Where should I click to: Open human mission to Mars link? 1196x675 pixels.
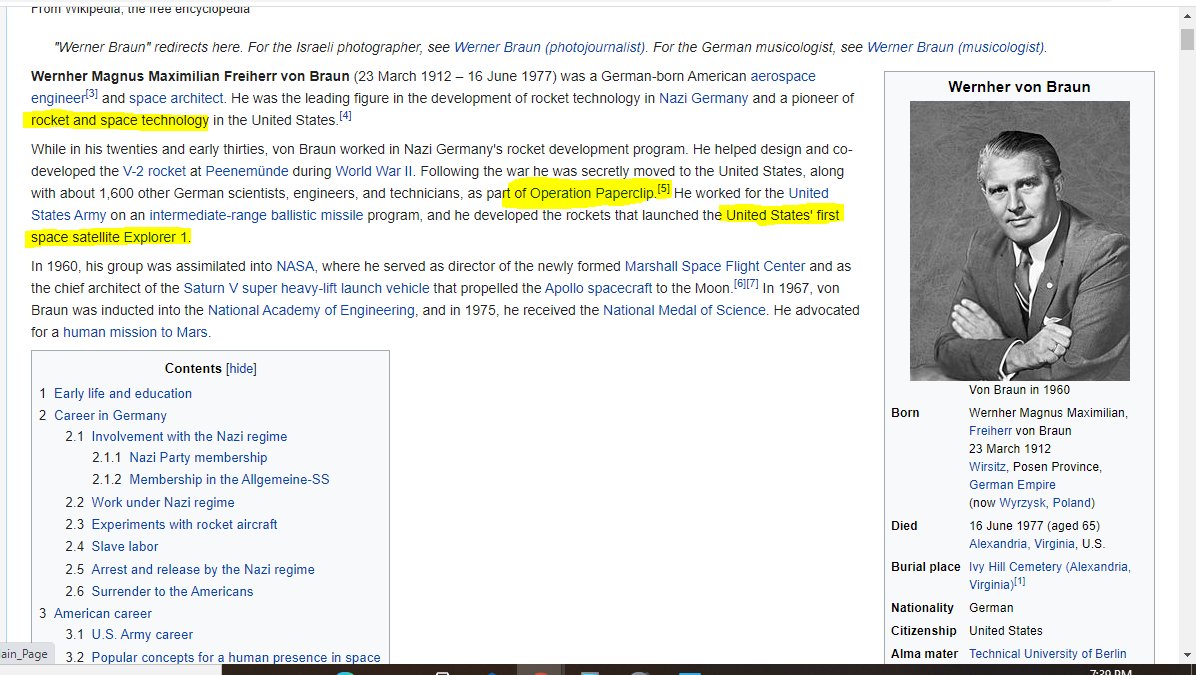135,333
